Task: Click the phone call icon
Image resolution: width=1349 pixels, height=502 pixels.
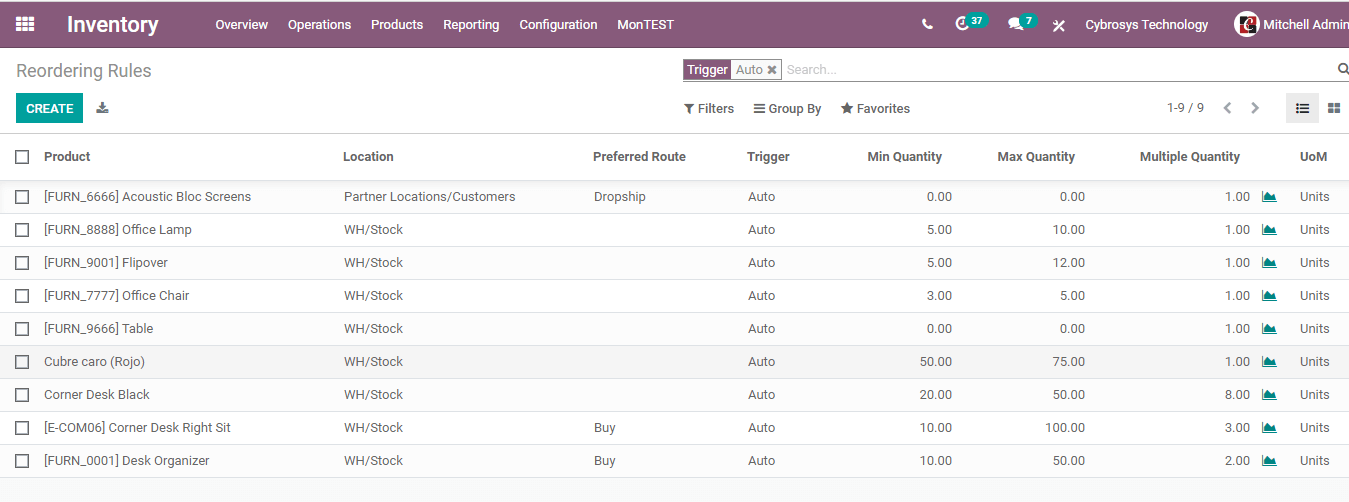Action: 927,25
